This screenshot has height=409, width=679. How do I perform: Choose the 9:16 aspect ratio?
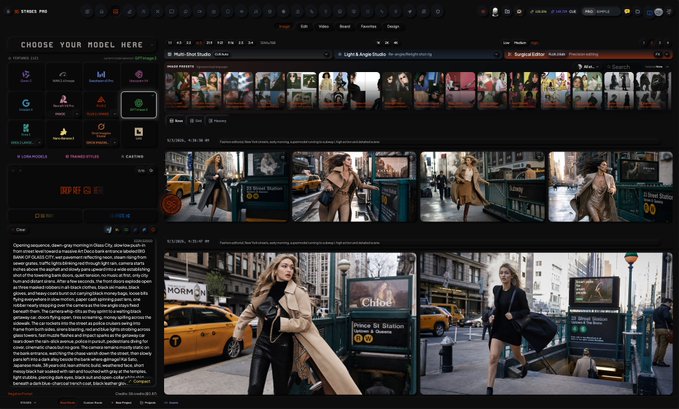[x=231, y=43]
